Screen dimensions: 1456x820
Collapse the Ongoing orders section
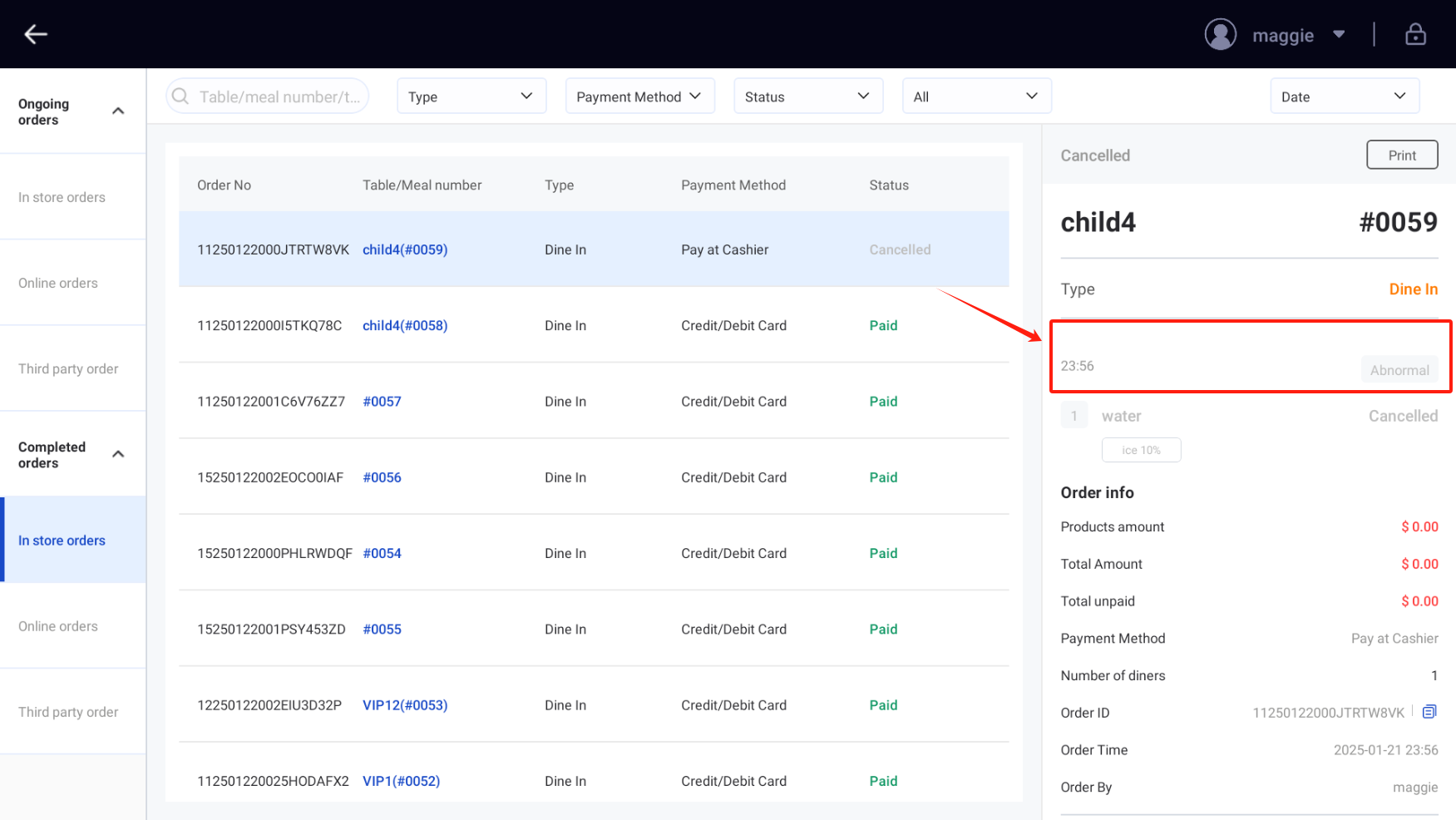point(118,111)
